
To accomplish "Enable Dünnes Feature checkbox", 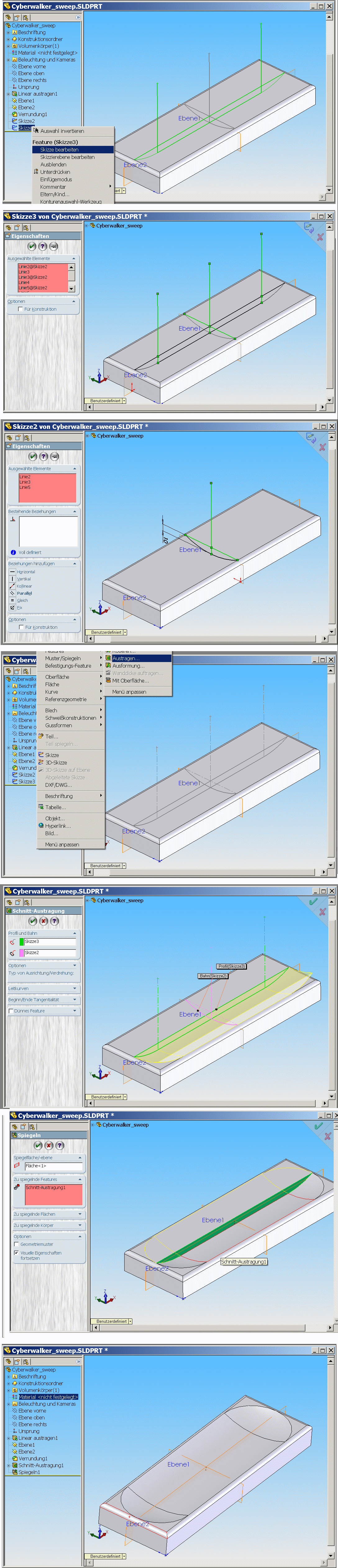I will tap(10, 1011).
